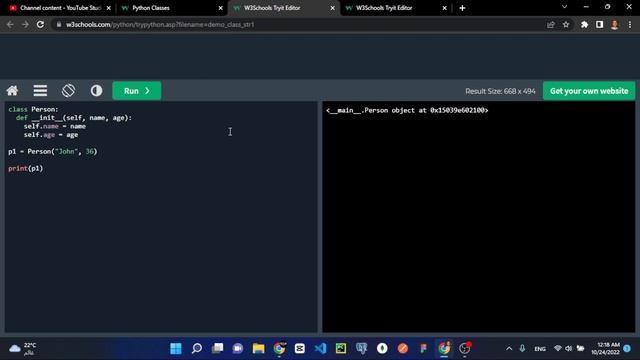
Task: Open File Explorer from the taskbar
Action: (x=258, y=348)
